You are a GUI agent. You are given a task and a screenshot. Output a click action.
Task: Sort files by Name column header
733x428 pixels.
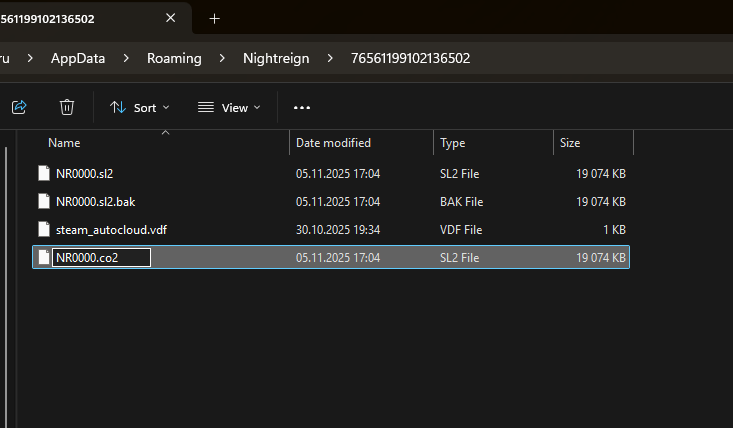[x=64, y=143]
